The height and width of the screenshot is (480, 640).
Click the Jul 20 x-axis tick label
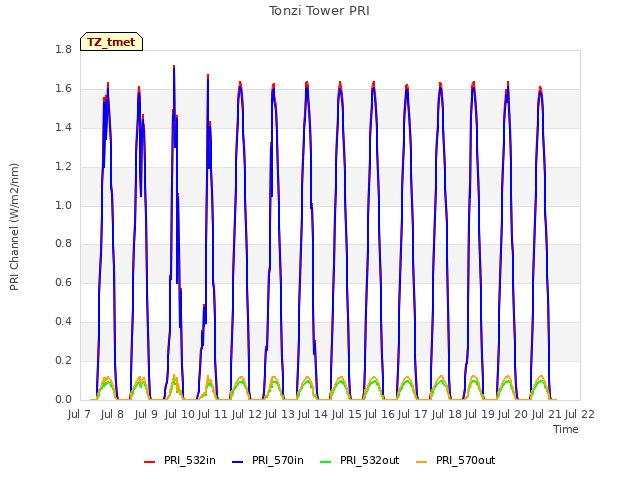tap(513, 414)
